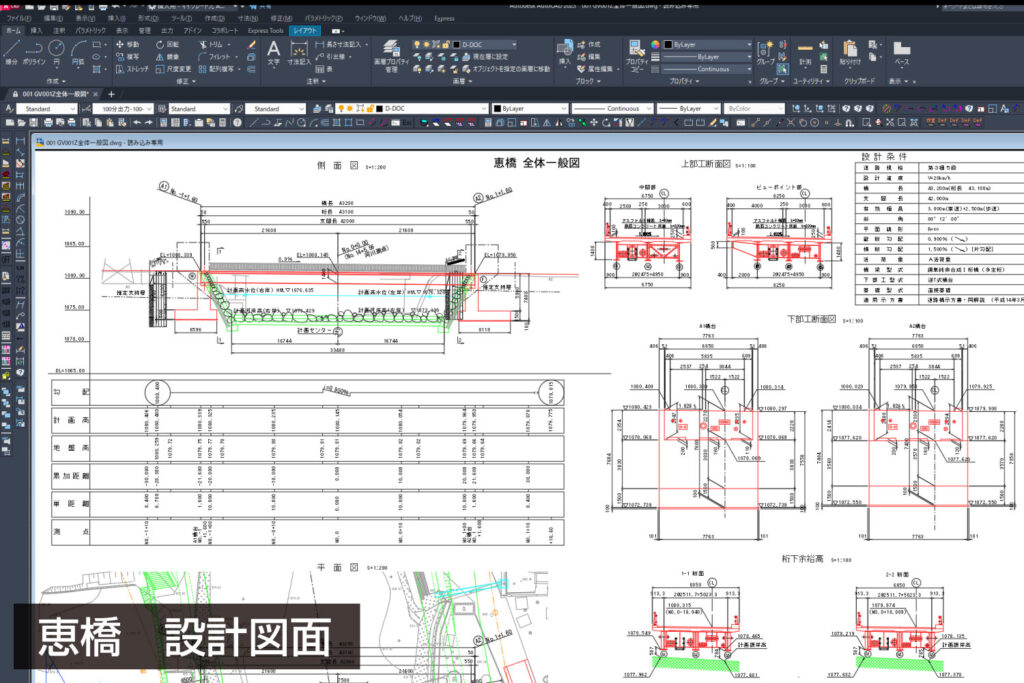Open the ribbon ByLayer color dropdown
Screen dimensions: 1024x683
point(709,44)
